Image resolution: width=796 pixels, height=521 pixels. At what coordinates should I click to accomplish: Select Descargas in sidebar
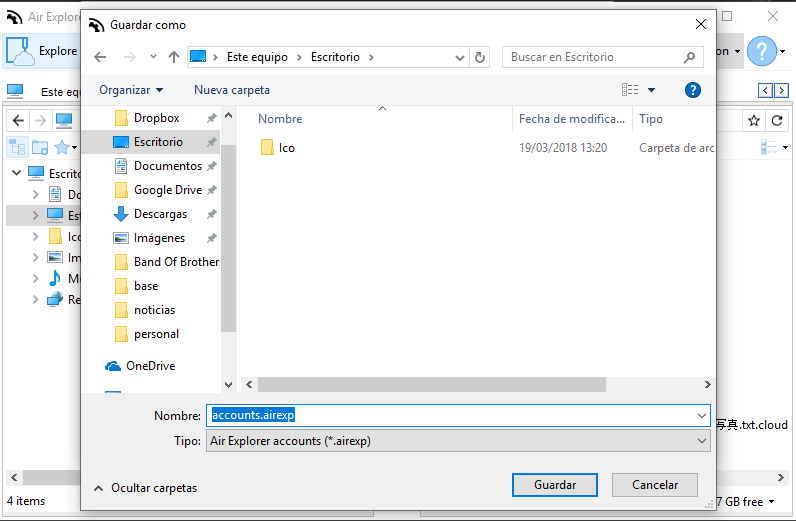coord(160,214)
